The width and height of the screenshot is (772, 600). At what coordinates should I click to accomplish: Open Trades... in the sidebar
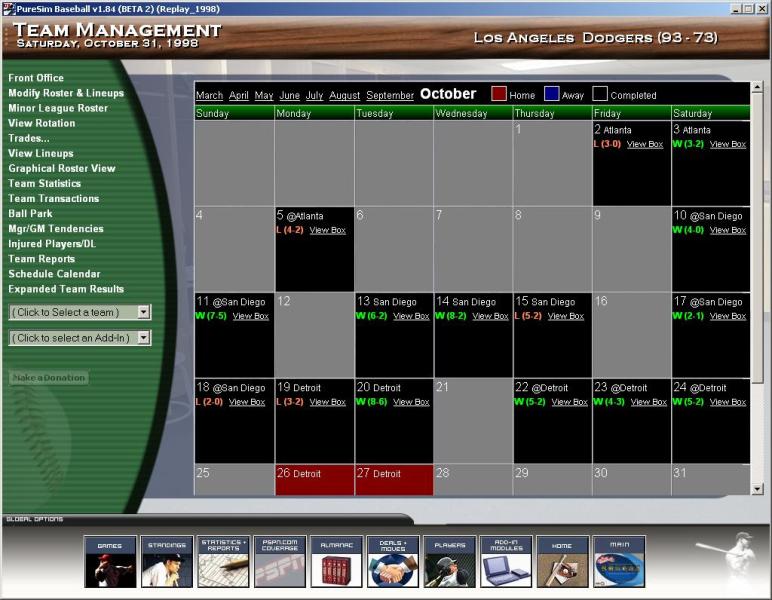coord(29,138)
